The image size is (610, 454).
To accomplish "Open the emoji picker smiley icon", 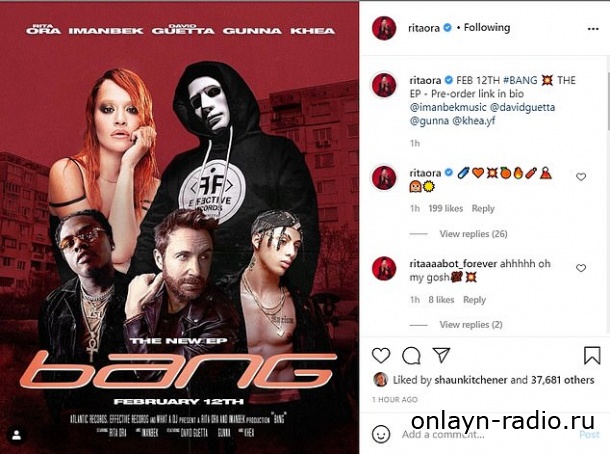I will point(381,434).
